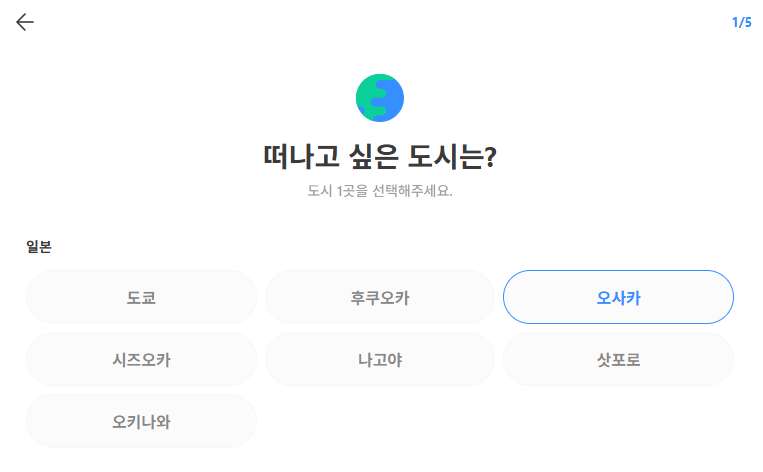Click the globe earth icon
This screenshot has width=763, height=472.
pyautogui.click(x=380, y=98)
